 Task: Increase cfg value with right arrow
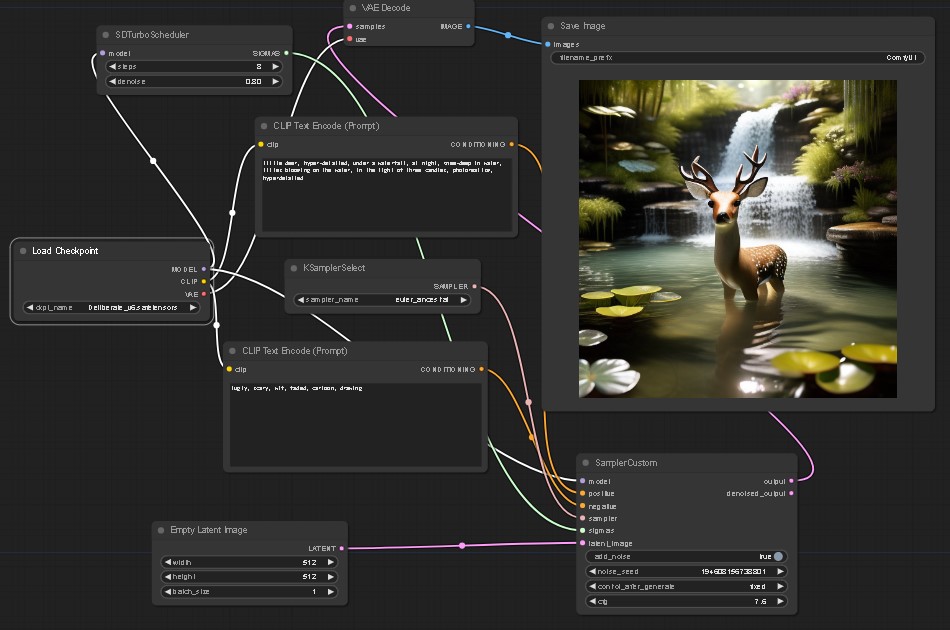tap(779, 603)
